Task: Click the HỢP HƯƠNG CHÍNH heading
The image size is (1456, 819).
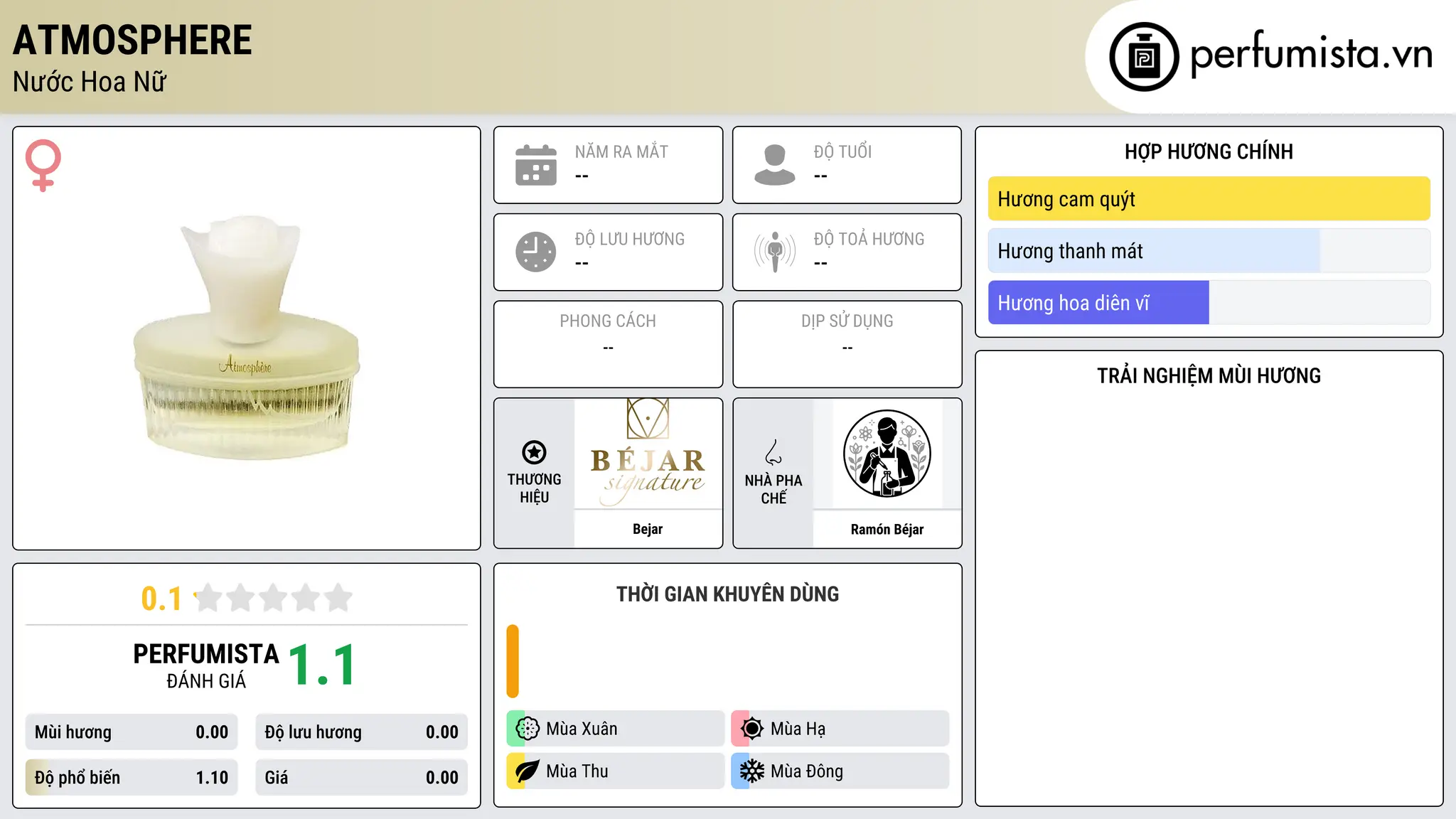Action: [1209, 151]
